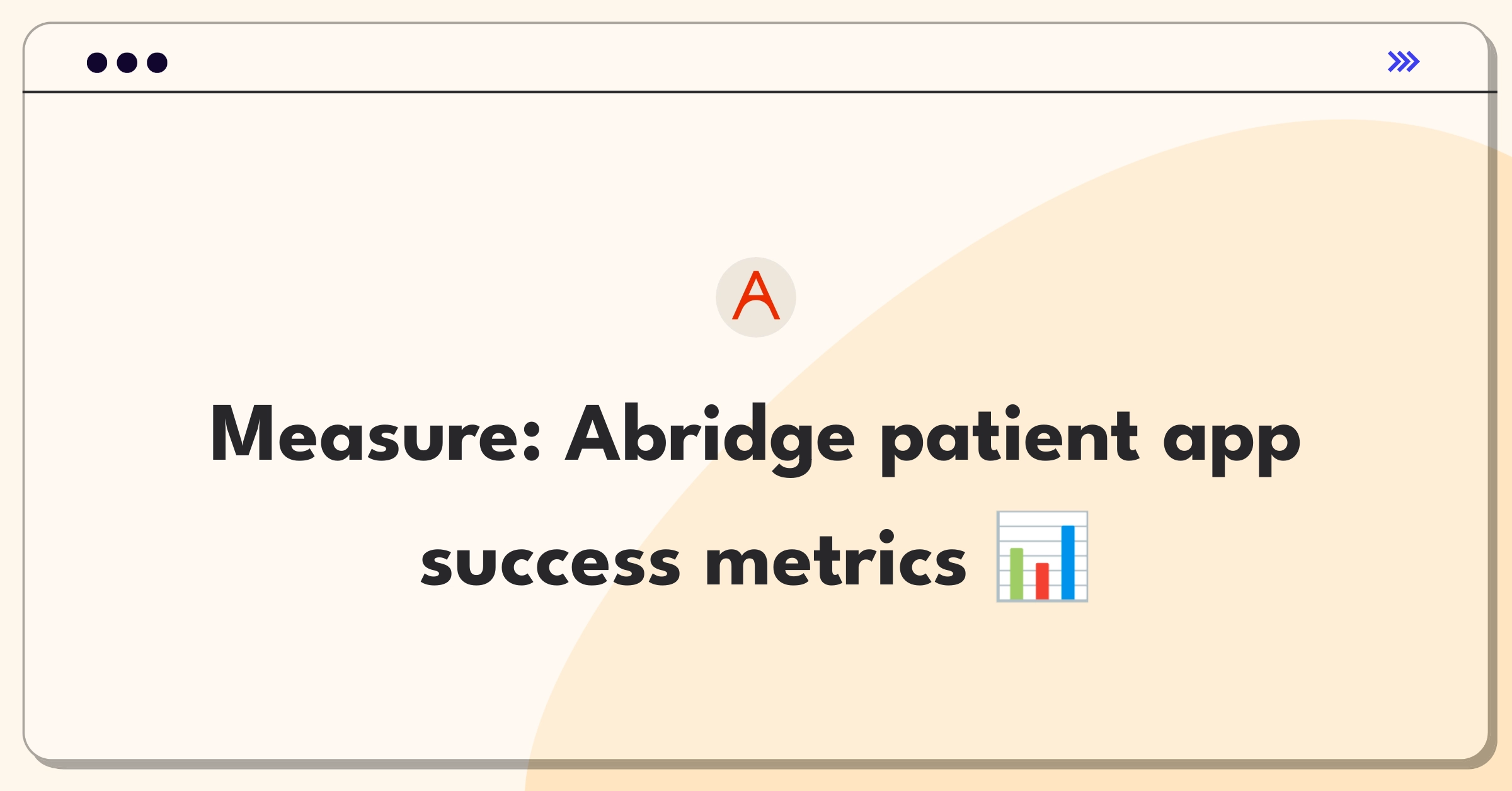Click the blue triple-chevron forward icon

click(1404, 62)
